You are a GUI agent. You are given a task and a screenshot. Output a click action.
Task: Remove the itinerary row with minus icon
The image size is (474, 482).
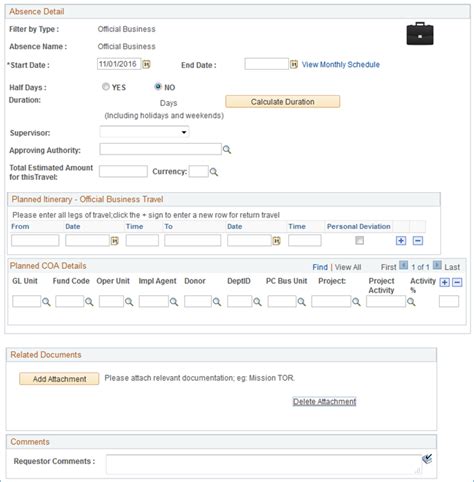pos(418,241)
